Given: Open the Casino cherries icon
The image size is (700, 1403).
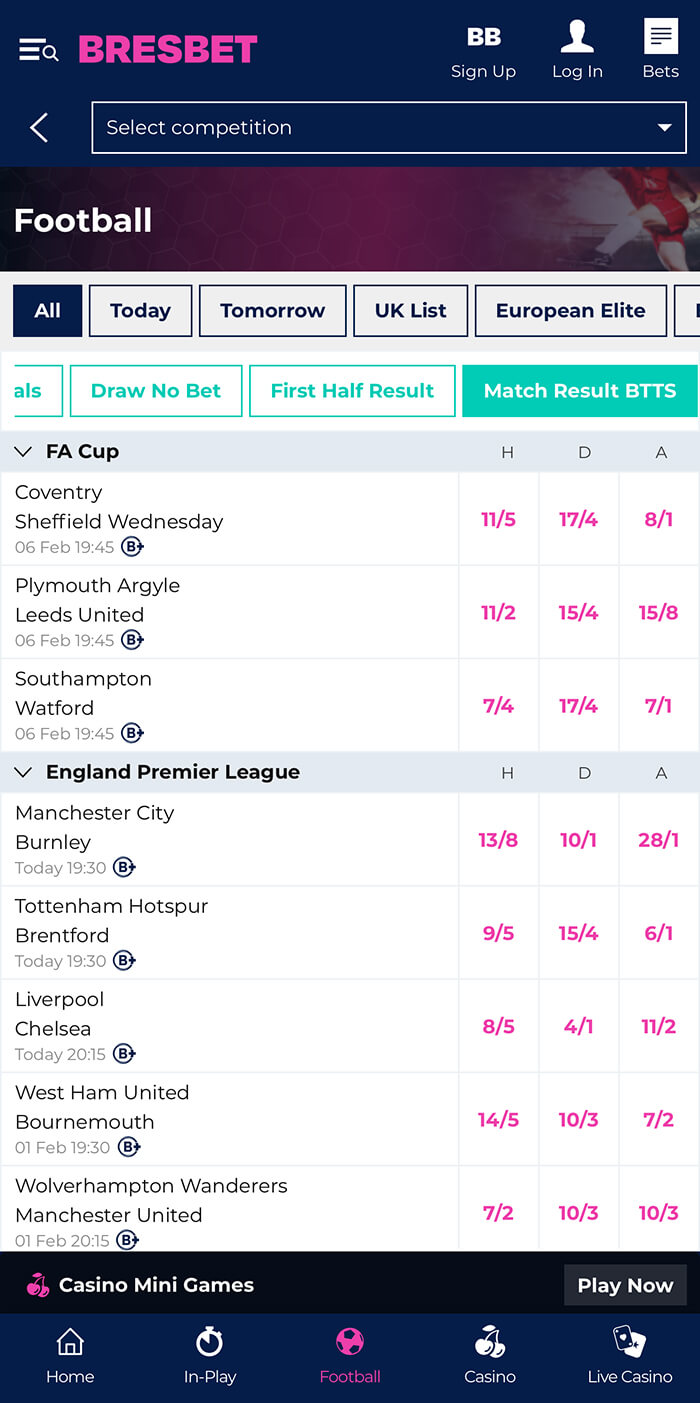Looking at the screenshot, I should (x=490, y=1341).
